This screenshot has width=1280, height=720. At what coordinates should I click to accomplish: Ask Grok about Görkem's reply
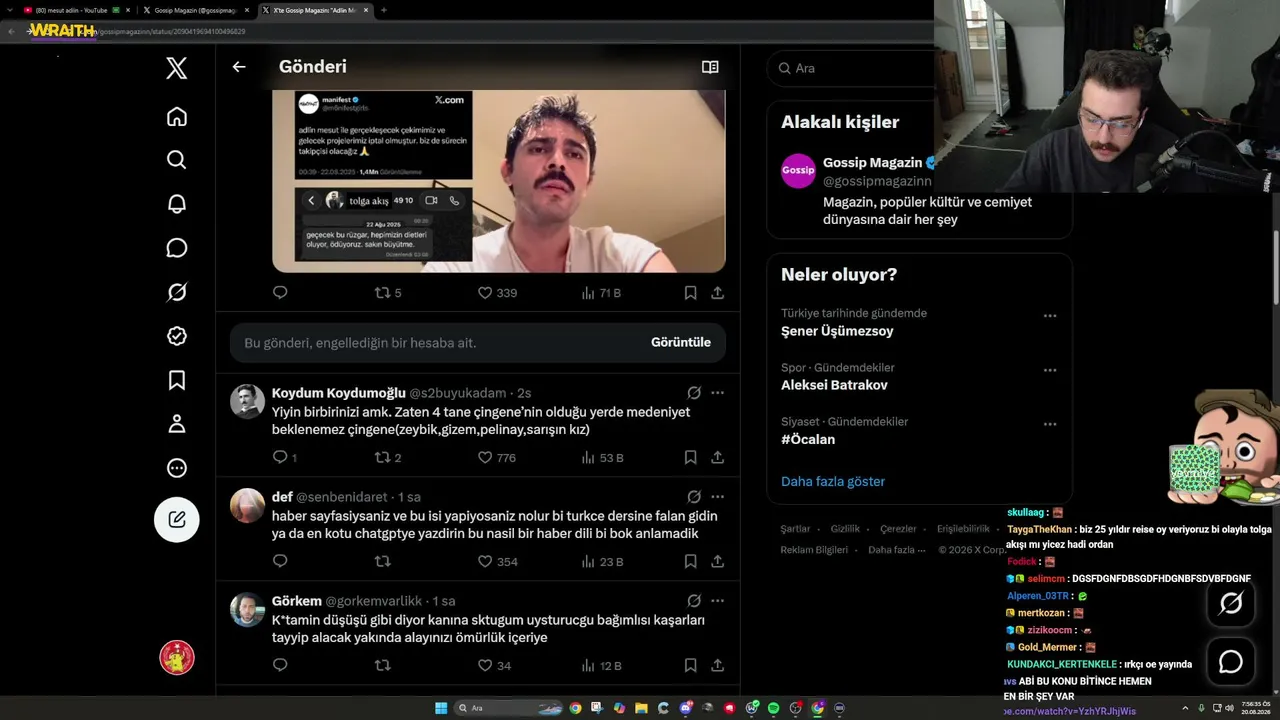(694, 601)
